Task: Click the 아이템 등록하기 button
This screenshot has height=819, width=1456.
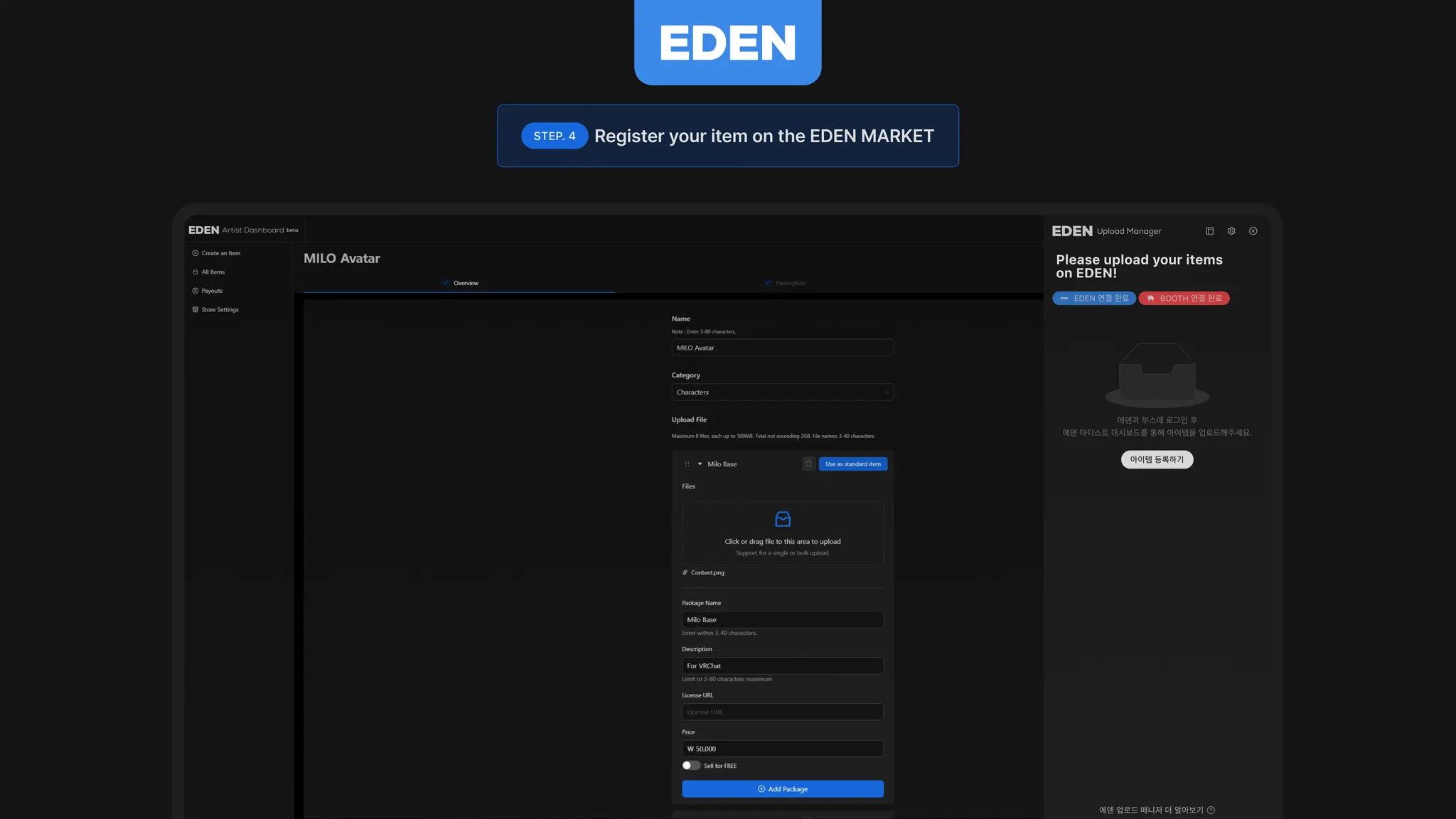Action: pos(1157,460)
